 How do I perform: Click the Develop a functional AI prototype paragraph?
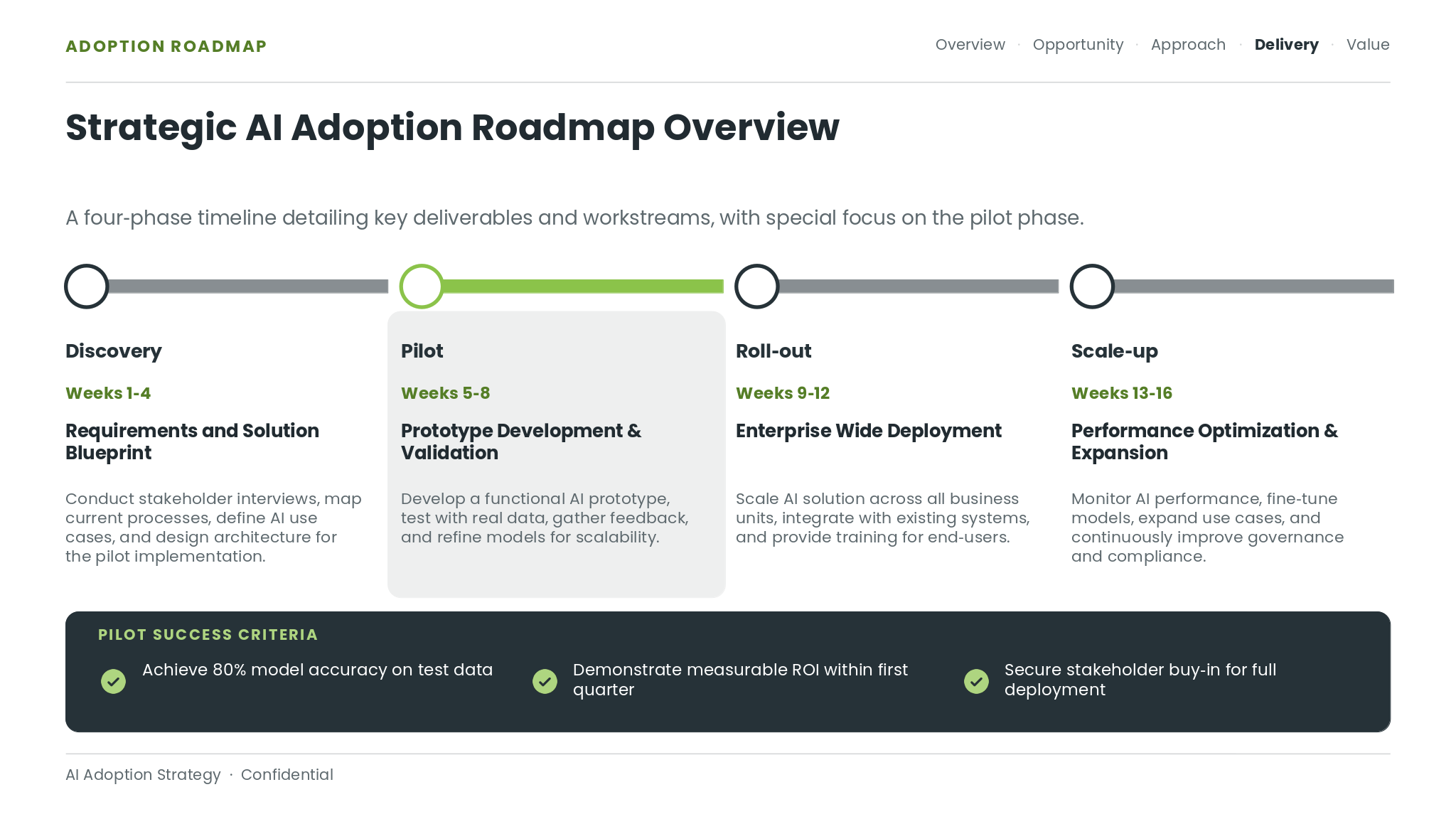545,518
